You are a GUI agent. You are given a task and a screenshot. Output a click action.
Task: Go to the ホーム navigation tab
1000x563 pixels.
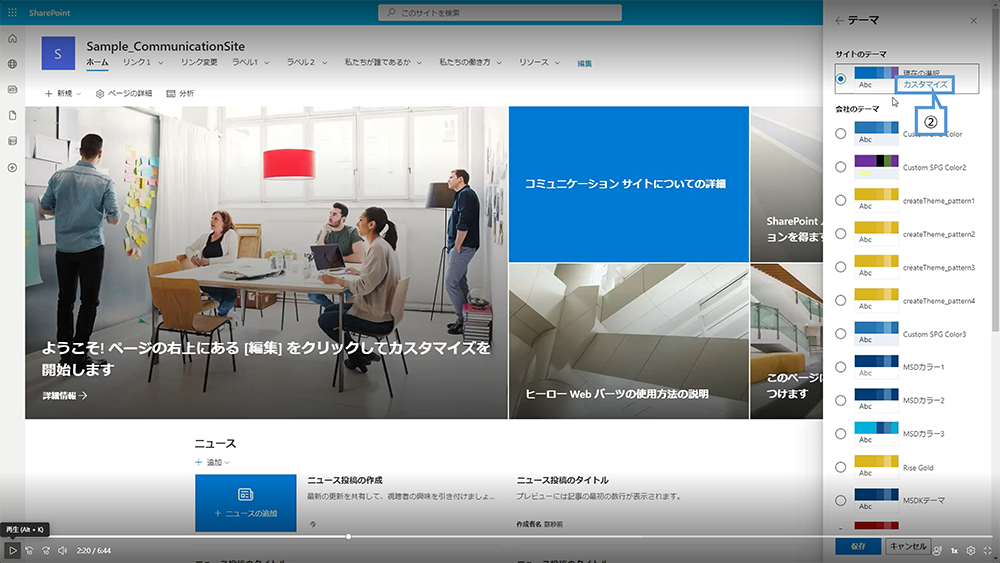(97, 62)
